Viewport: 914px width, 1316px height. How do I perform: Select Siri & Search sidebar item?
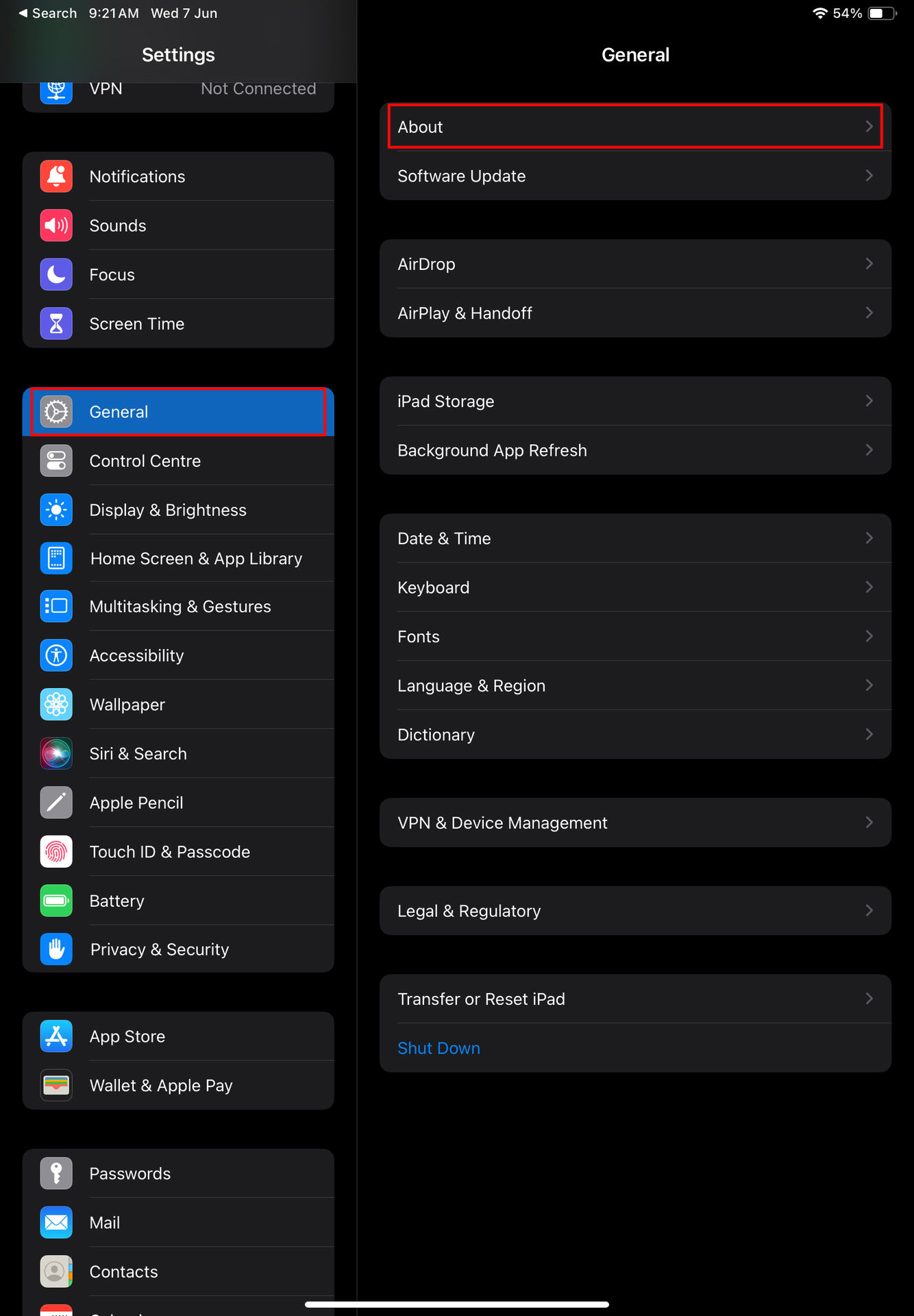tap(178, 753)
